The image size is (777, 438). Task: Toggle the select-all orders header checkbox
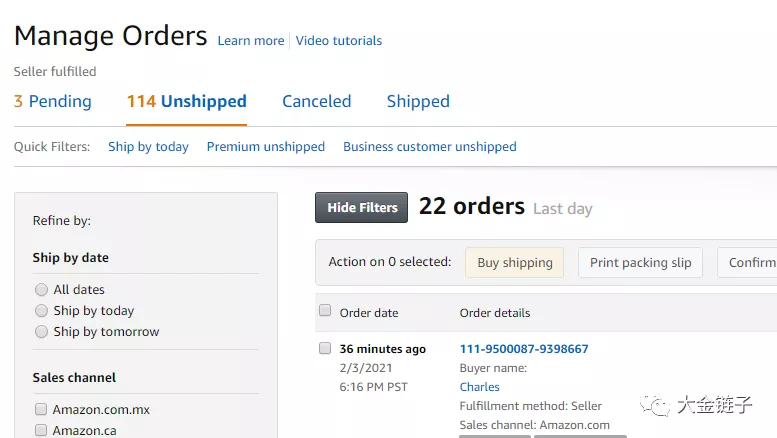(x=325, y=311)
